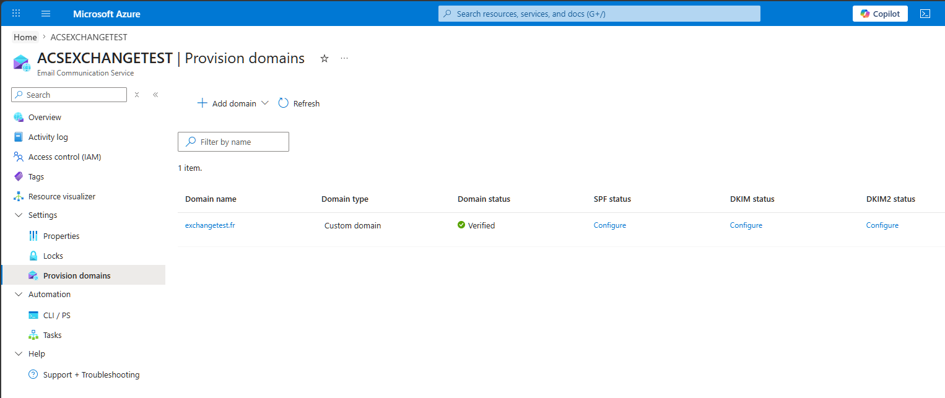Image resolution: width=945 pixels, height=398 pixels.
Task: Favorite this page with the star icon
Action: pyautogui.click(x=324, y=58)
